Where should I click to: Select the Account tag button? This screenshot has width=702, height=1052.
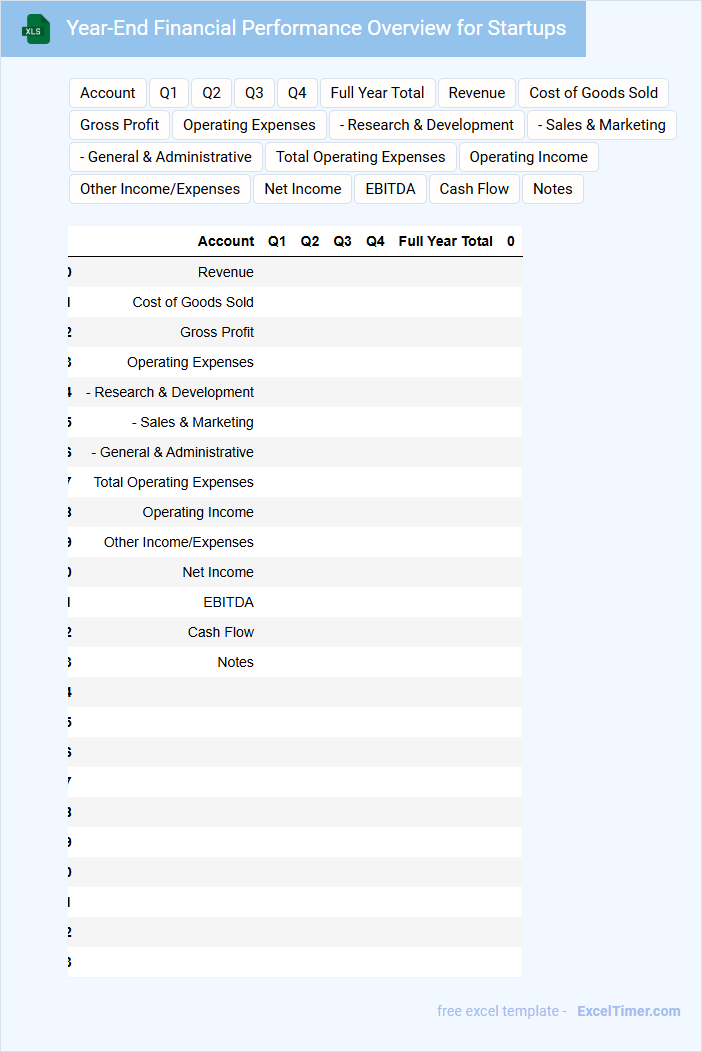coord(107,93)
